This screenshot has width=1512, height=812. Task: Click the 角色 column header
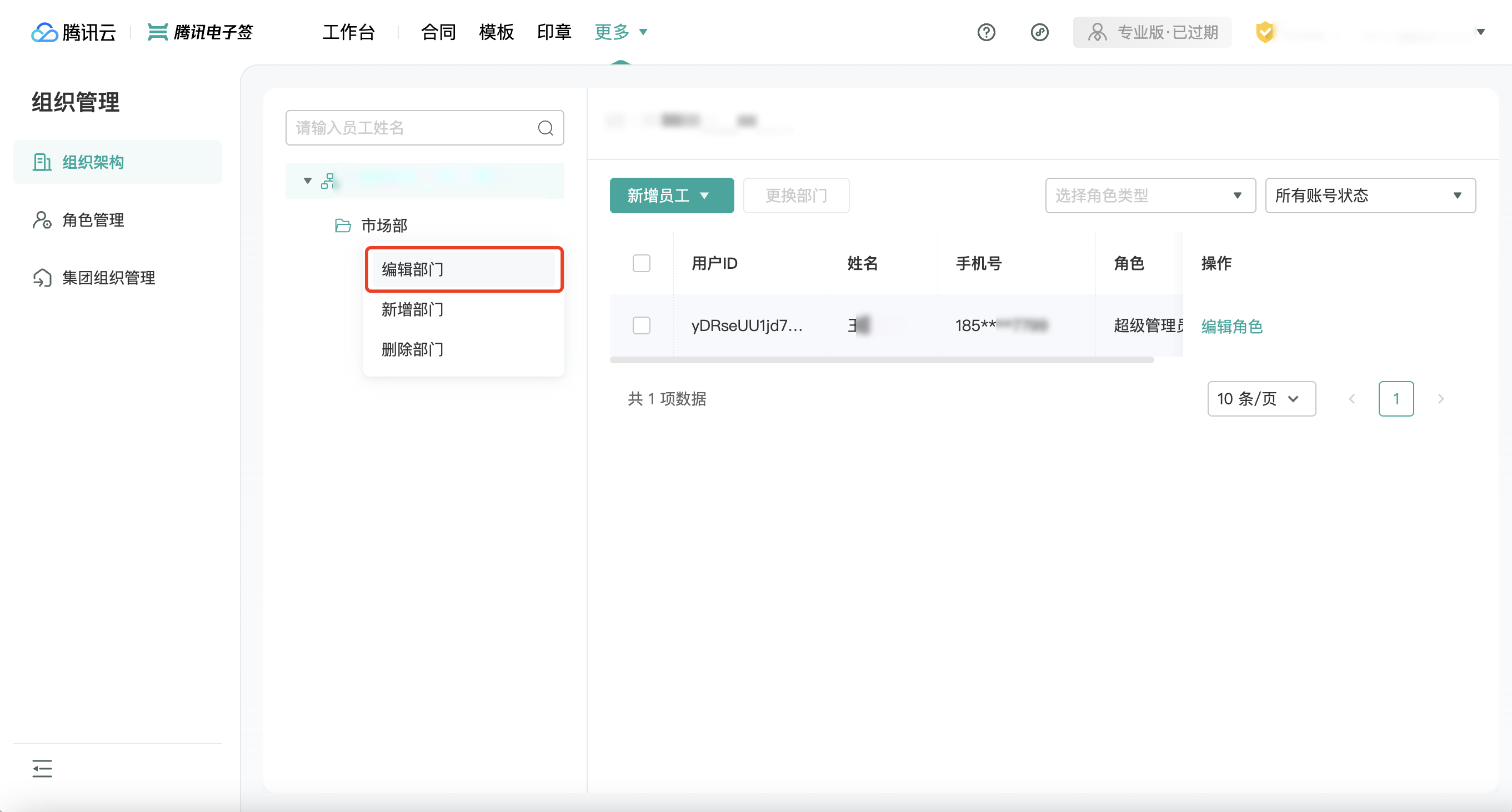(1129, 263)
